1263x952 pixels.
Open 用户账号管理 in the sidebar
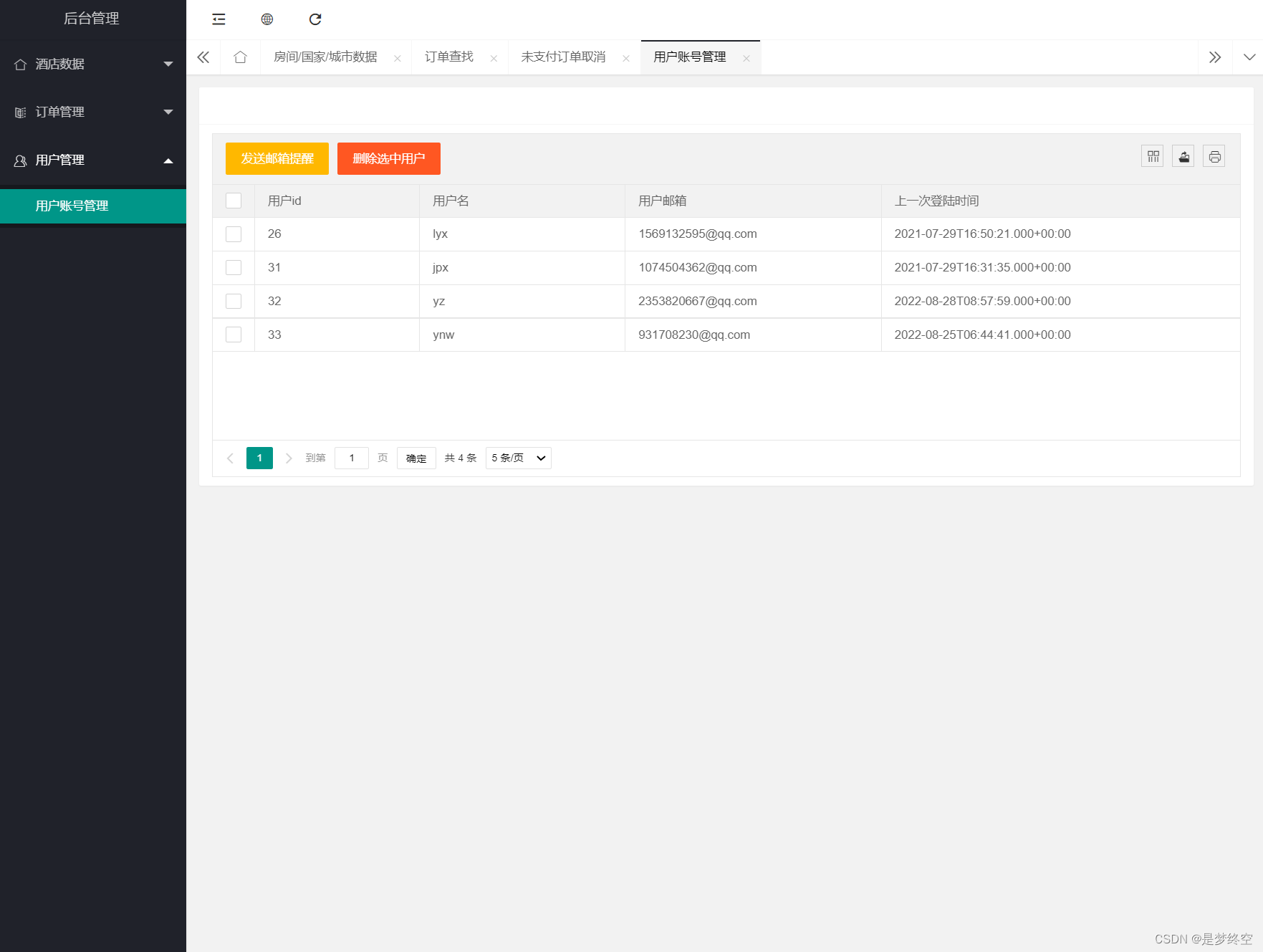[93, 206]
